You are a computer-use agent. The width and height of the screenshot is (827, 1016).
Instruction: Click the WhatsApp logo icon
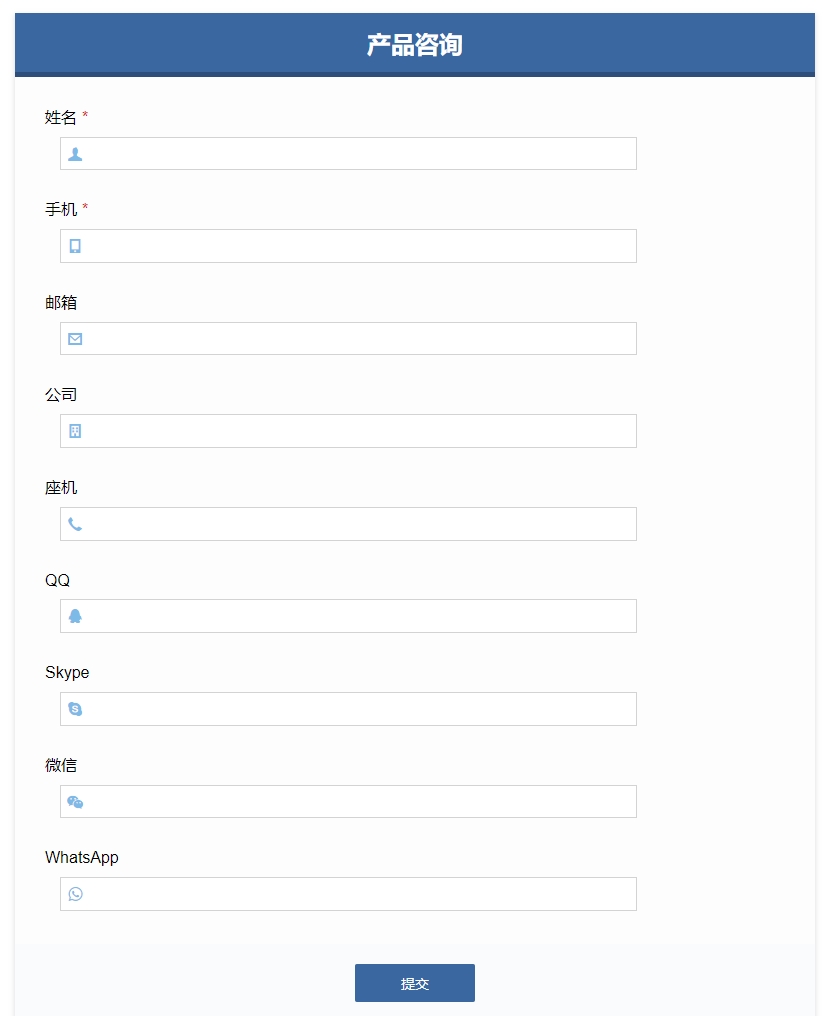pyautogui.click(x=75, y=894)
